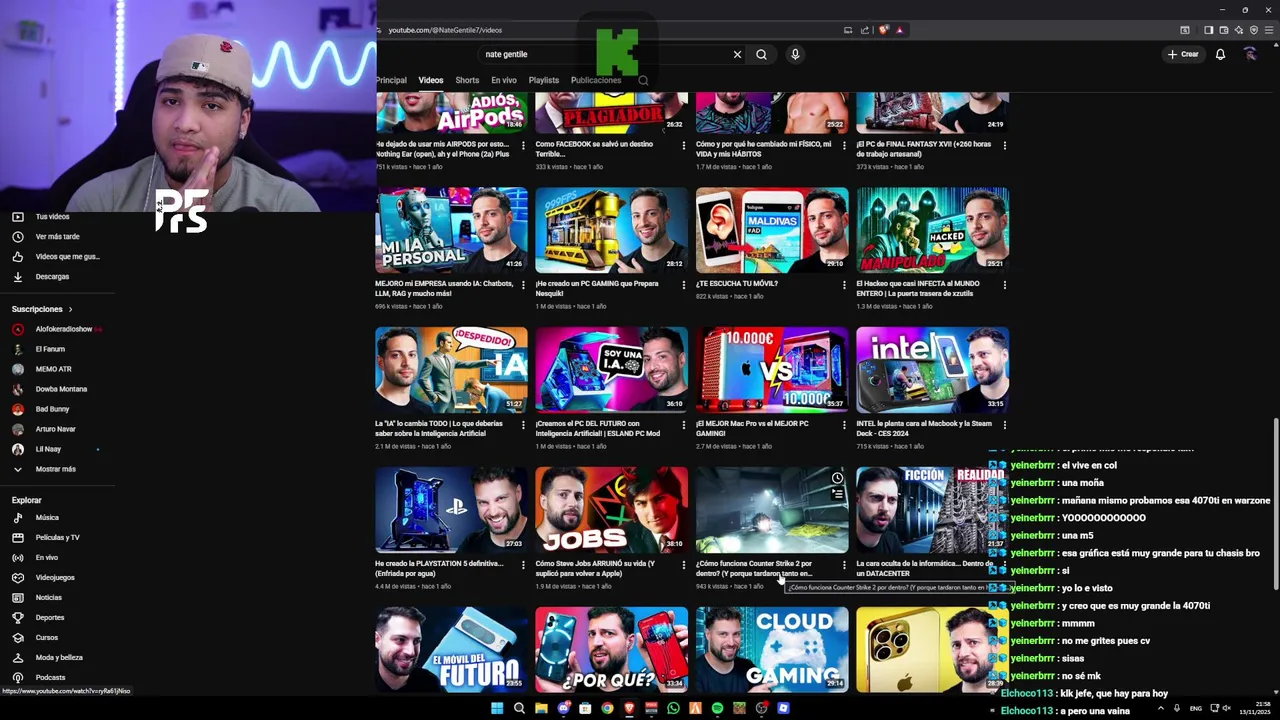Open the Arturo Navar subscription

[x=44, y=429]
